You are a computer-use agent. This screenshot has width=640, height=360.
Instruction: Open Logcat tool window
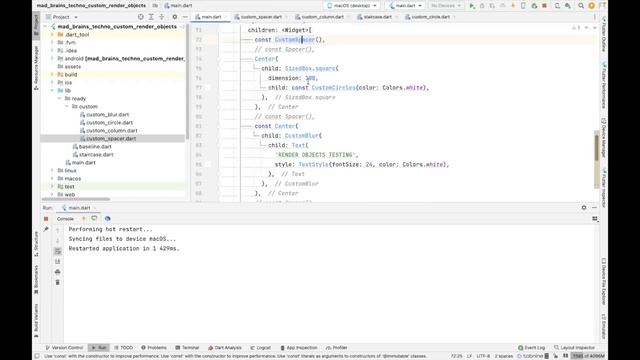coord(261,348)
